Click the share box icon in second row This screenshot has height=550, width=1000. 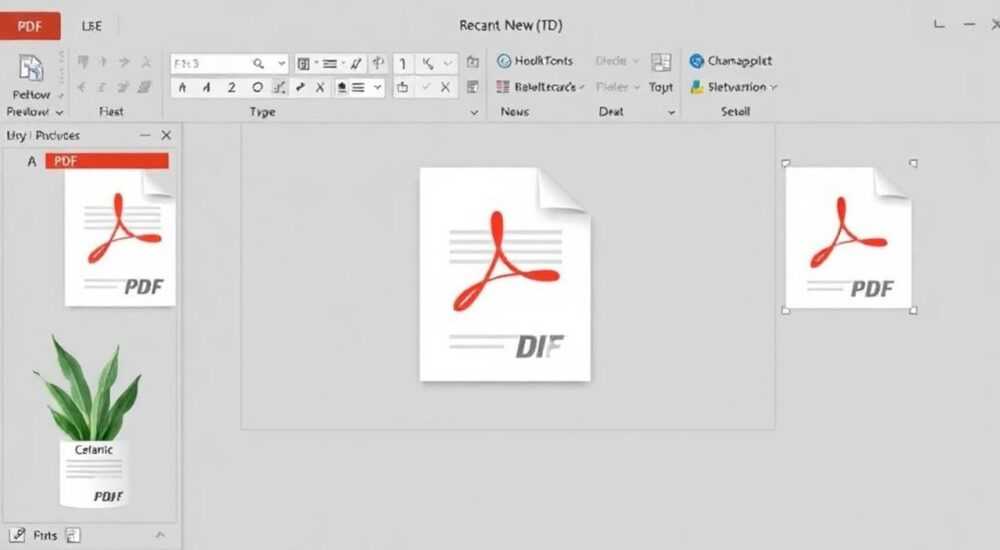(x=402, y=87)
